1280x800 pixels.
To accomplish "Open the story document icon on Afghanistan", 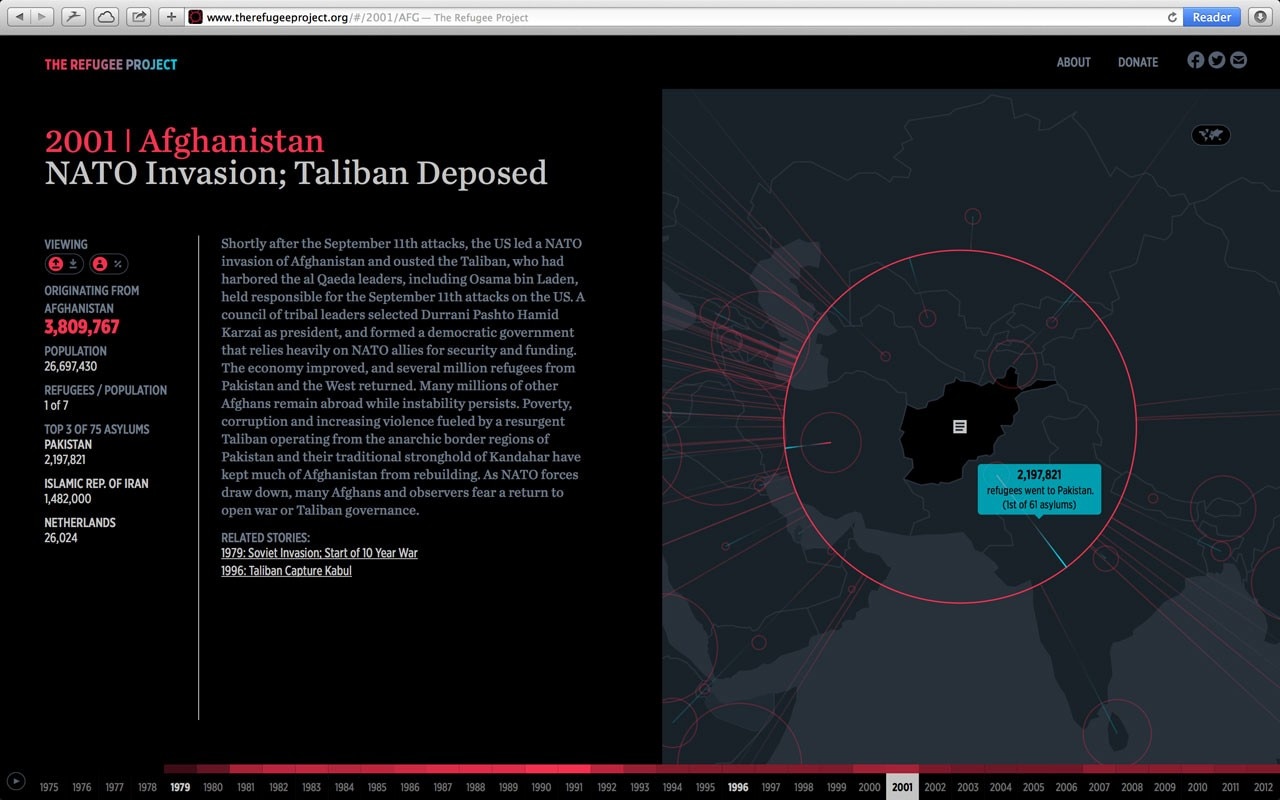I will point(960,427).
